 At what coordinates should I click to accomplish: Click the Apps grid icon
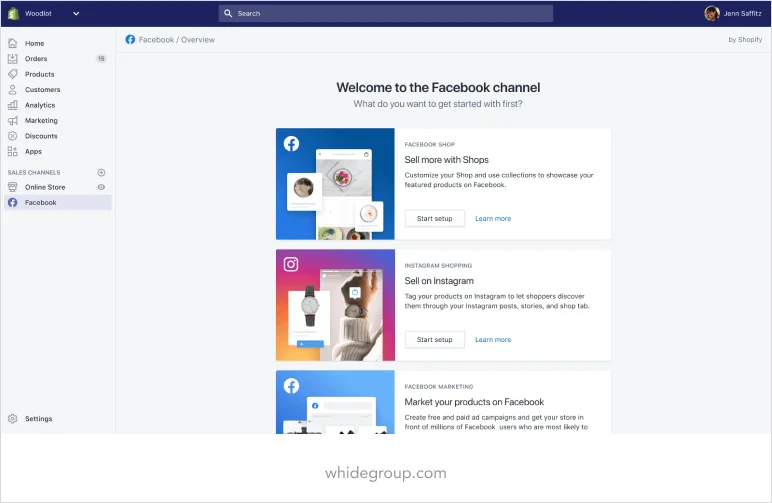[13, 152]
